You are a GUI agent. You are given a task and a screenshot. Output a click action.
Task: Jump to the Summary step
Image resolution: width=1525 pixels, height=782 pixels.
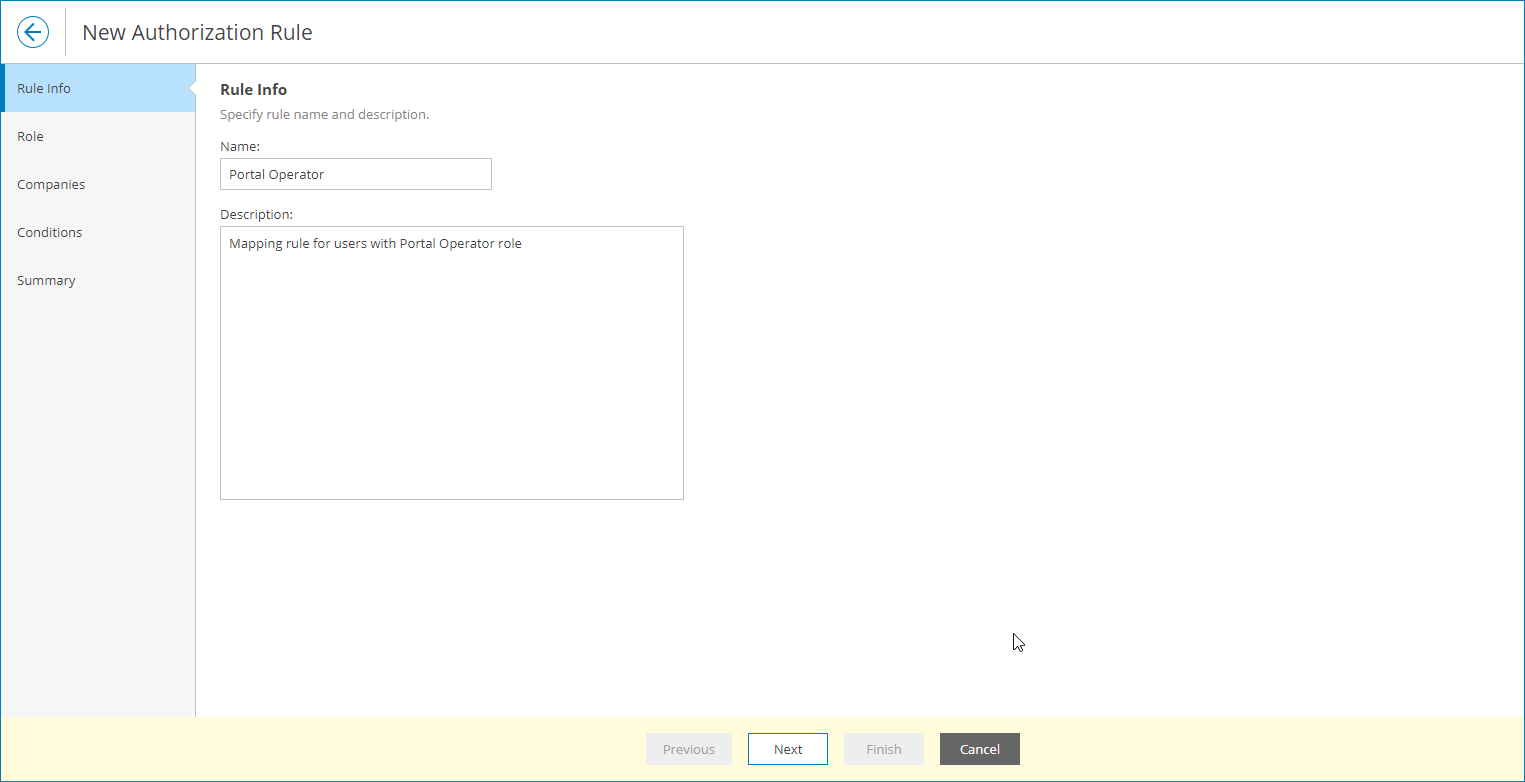click(x=98, y=280)
